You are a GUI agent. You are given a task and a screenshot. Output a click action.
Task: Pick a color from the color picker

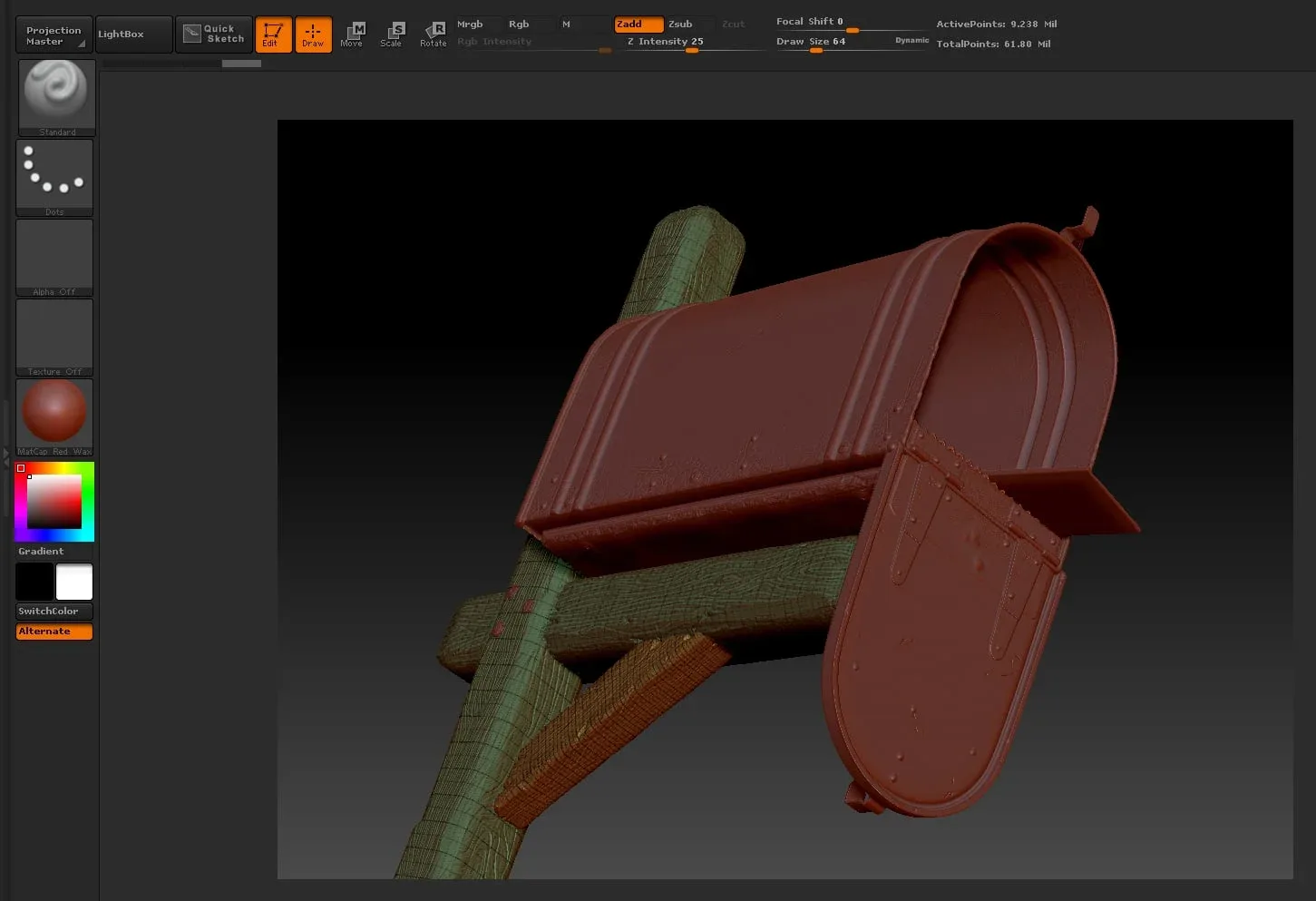54,500
